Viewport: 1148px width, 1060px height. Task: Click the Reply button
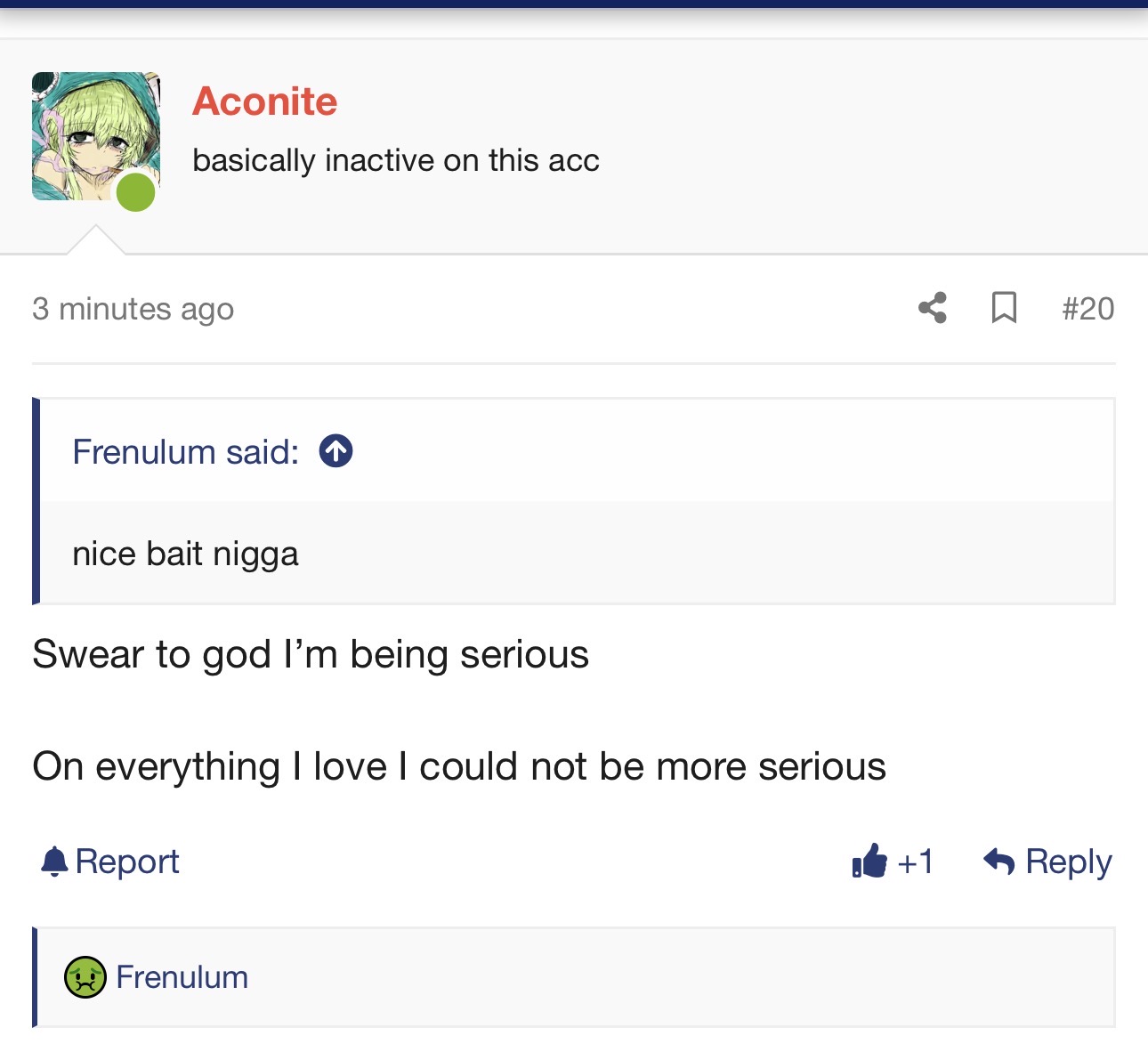point(1047,862)
